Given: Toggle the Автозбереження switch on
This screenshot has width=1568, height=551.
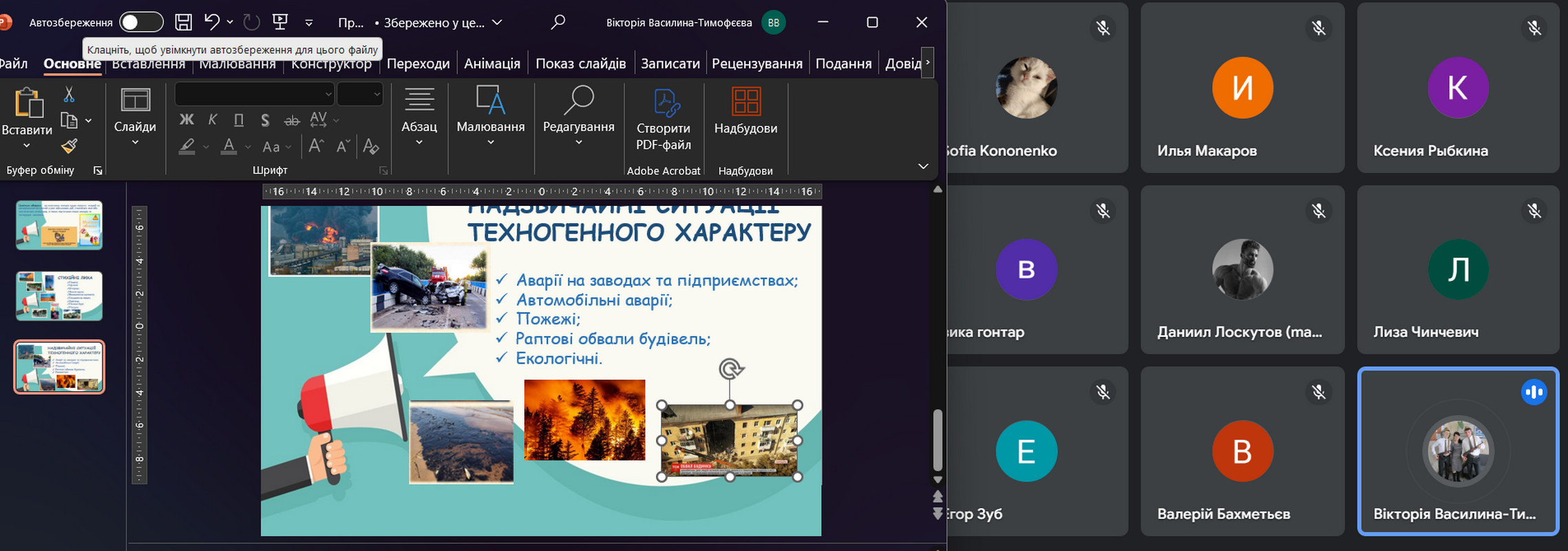Looking at the screenshot, I should (x=141, y=22).
